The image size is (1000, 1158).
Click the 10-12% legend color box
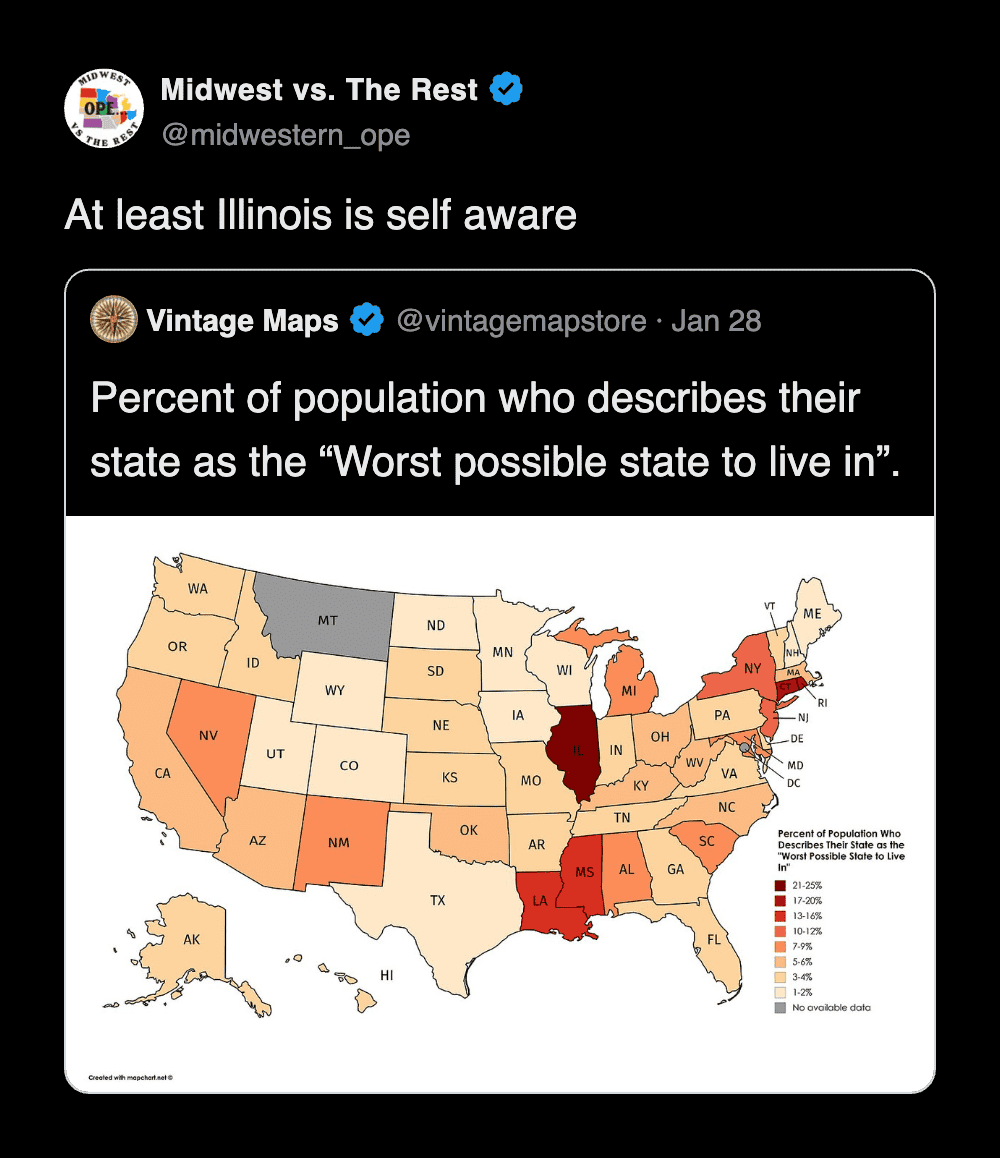780,931
